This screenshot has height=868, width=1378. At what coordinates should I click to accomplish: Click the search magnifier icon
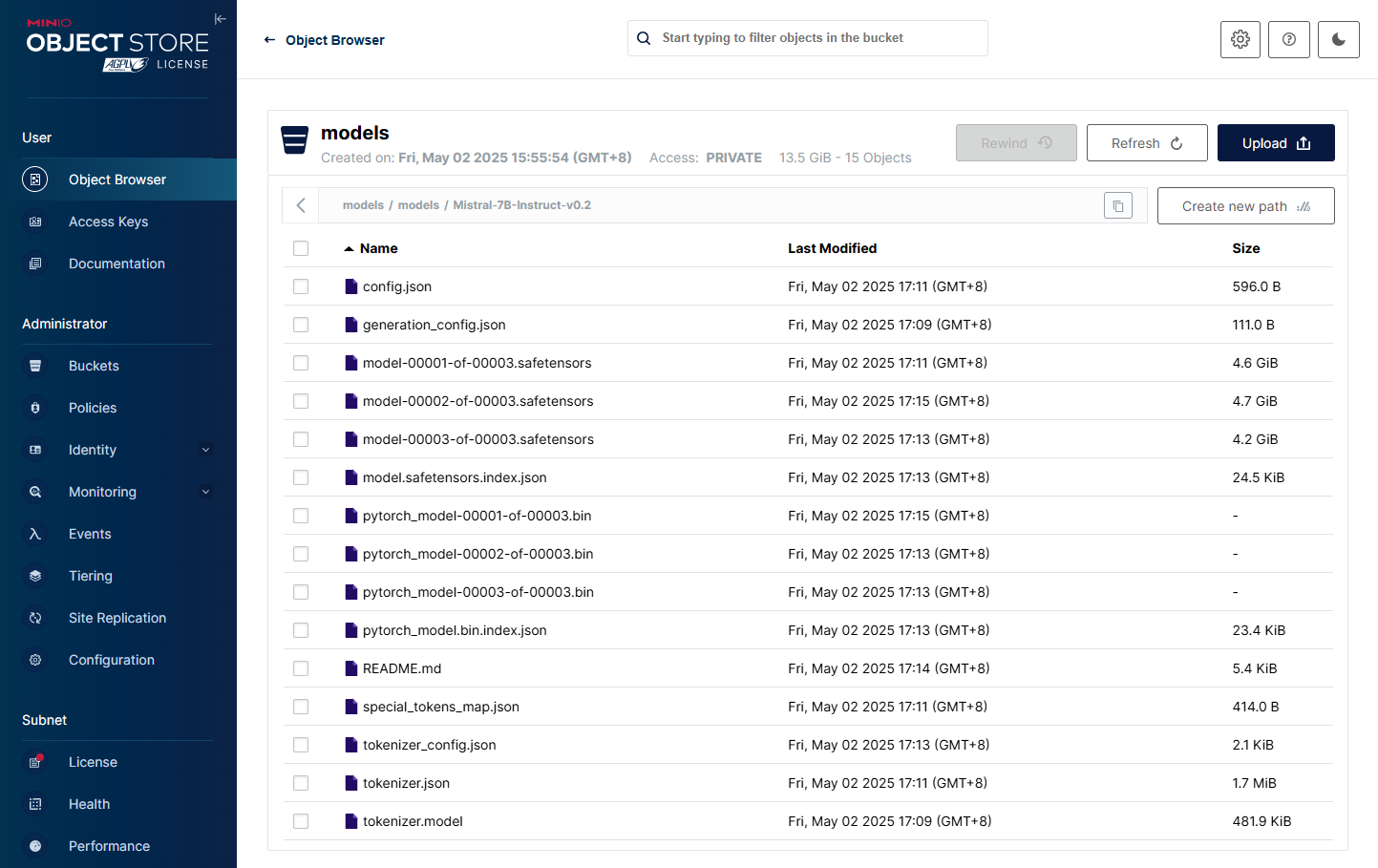644,38
